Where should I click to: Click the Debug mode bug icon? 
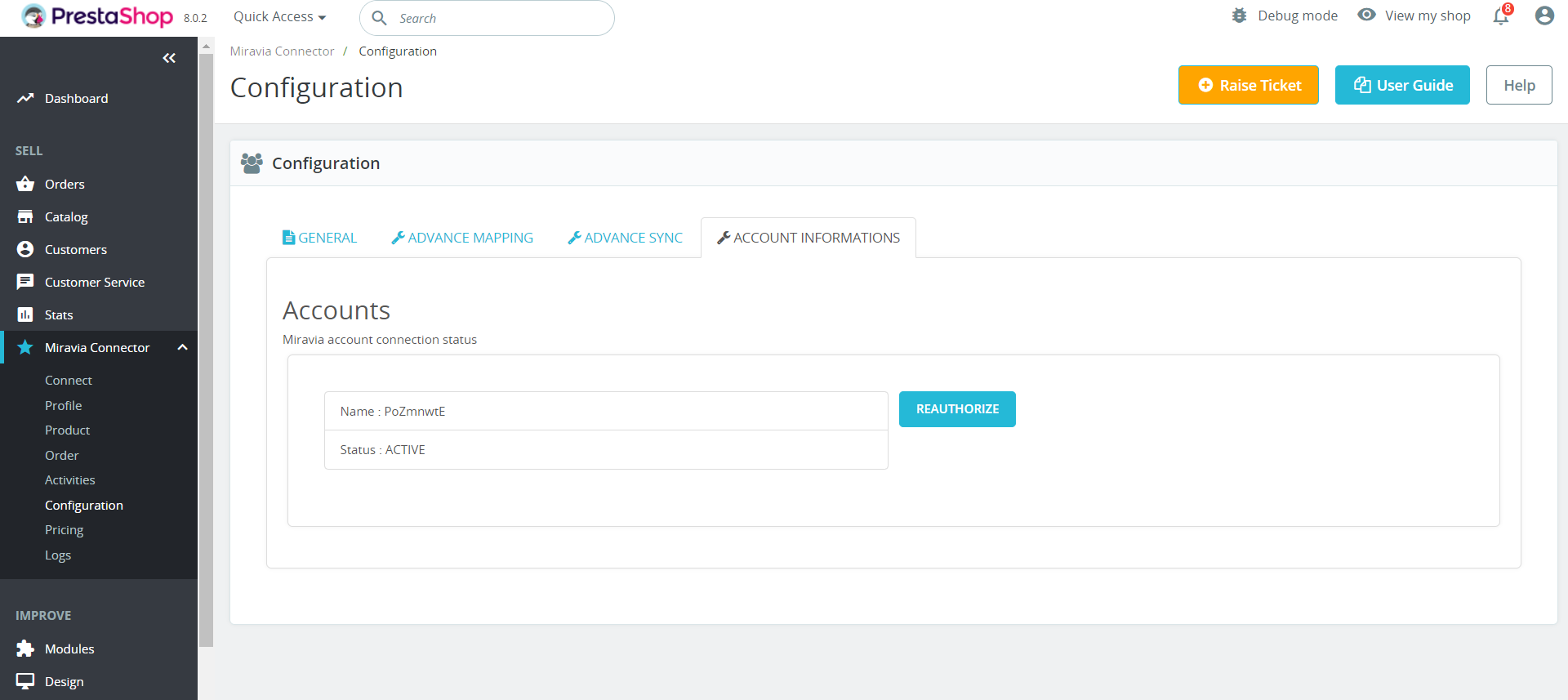[x=1239, y=16]
